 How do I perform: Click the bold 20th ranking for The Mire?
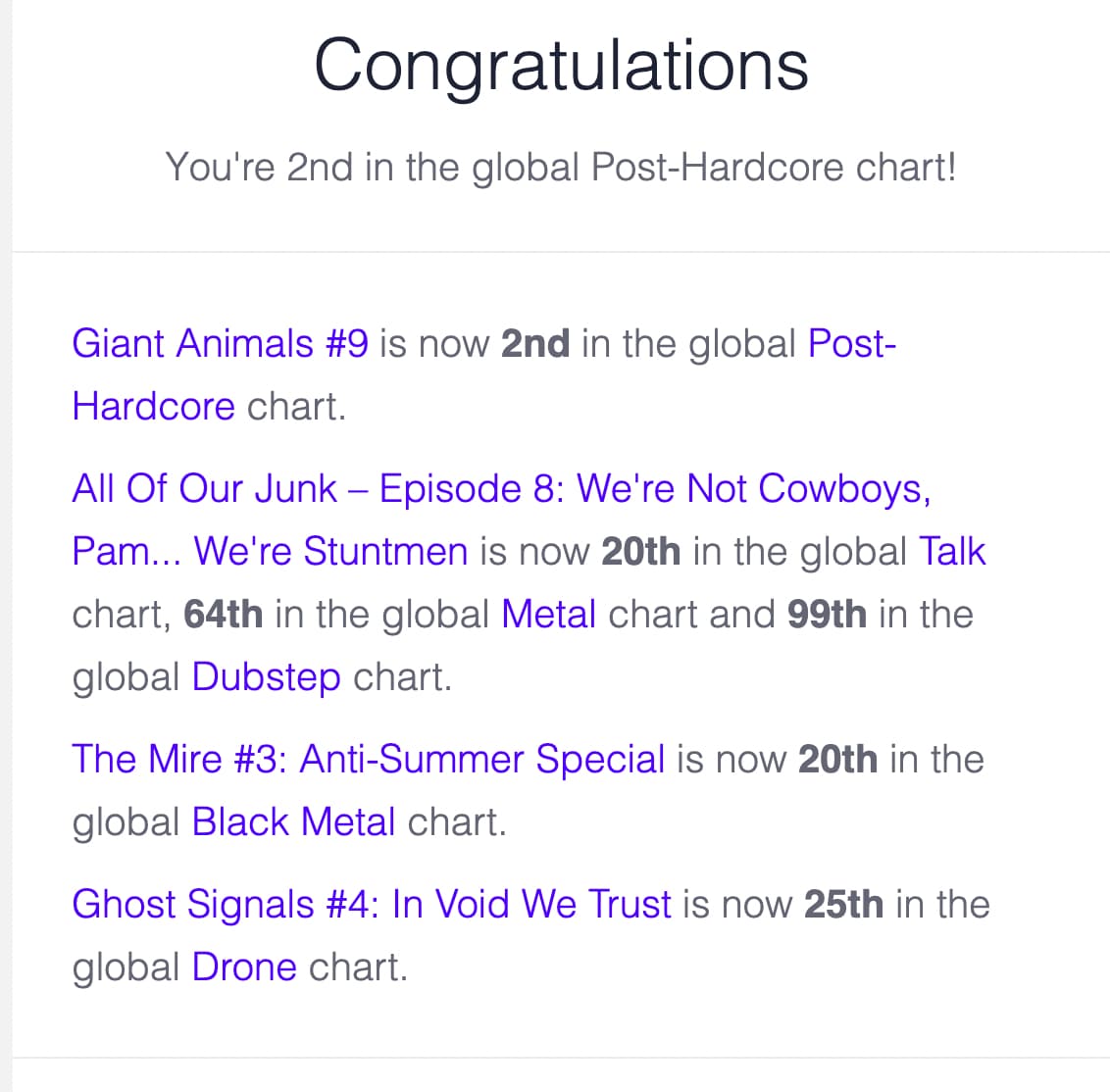click(837, 760)
